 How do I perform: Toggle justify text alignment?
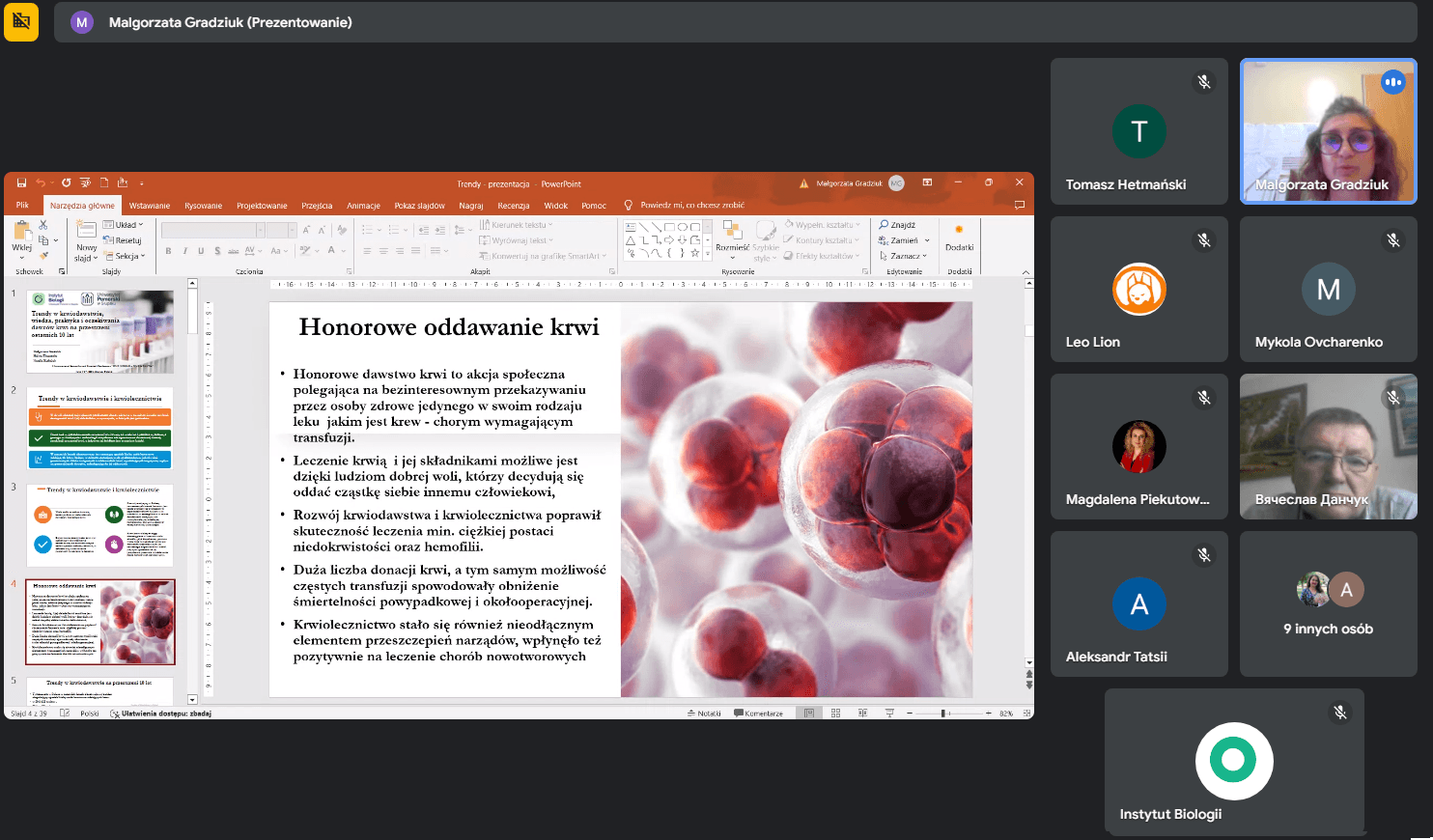point(415,251)
